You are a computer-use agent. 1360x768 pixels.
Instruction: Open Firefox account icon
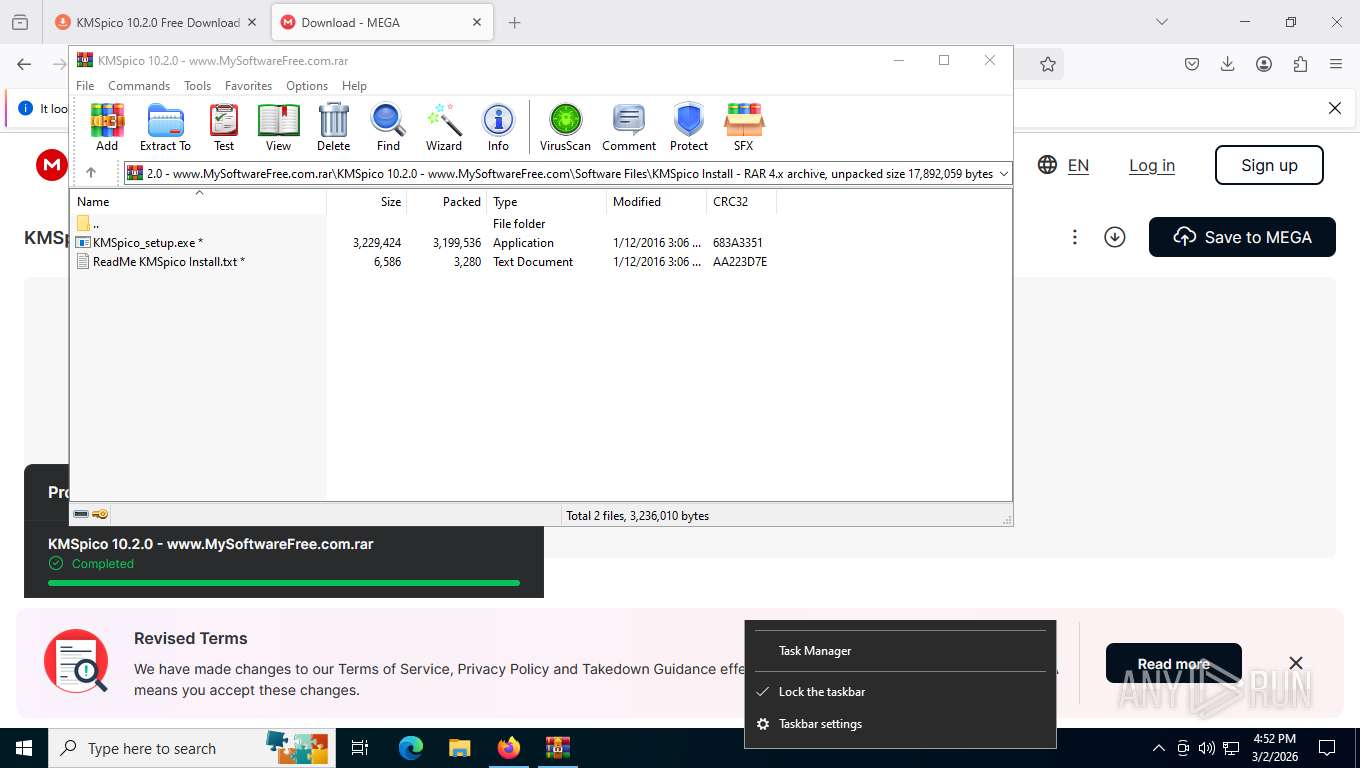[x=1264, y=64]
